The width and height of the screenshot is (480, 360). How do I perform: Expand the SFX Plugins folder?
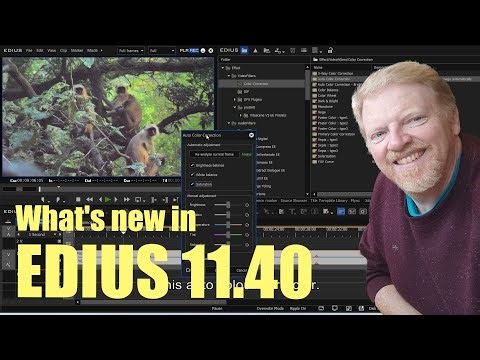tap(234, 99)
